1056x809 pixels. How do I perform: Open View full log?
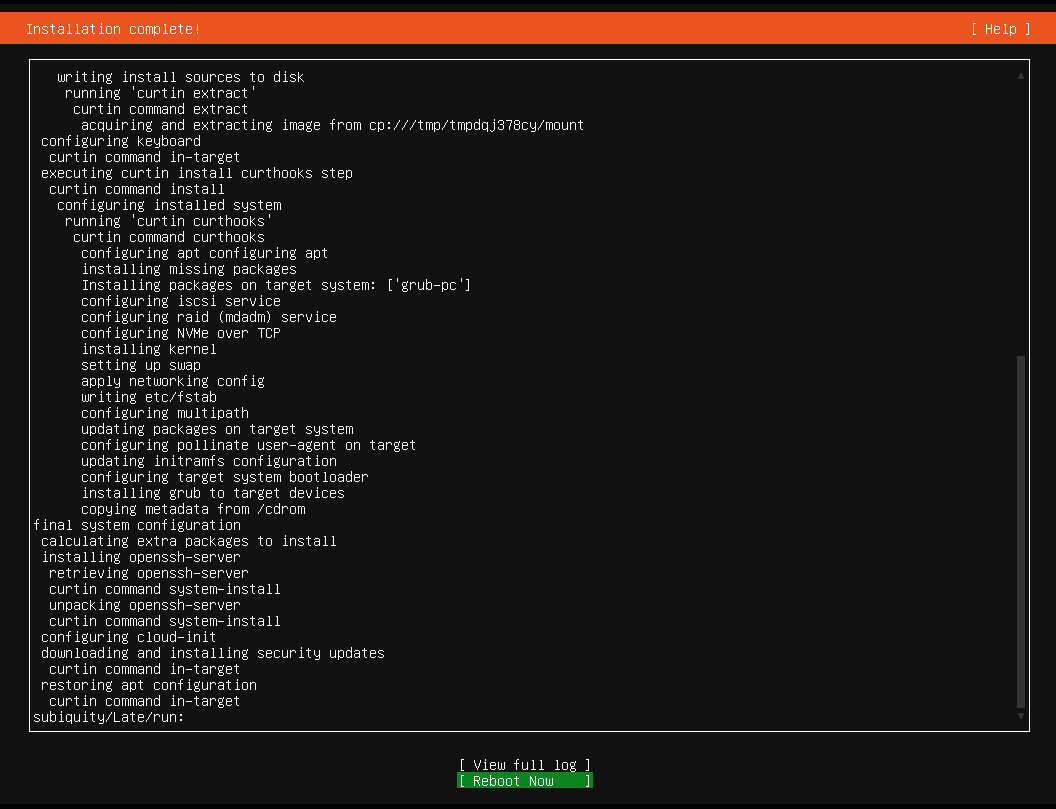click(525, 765)
